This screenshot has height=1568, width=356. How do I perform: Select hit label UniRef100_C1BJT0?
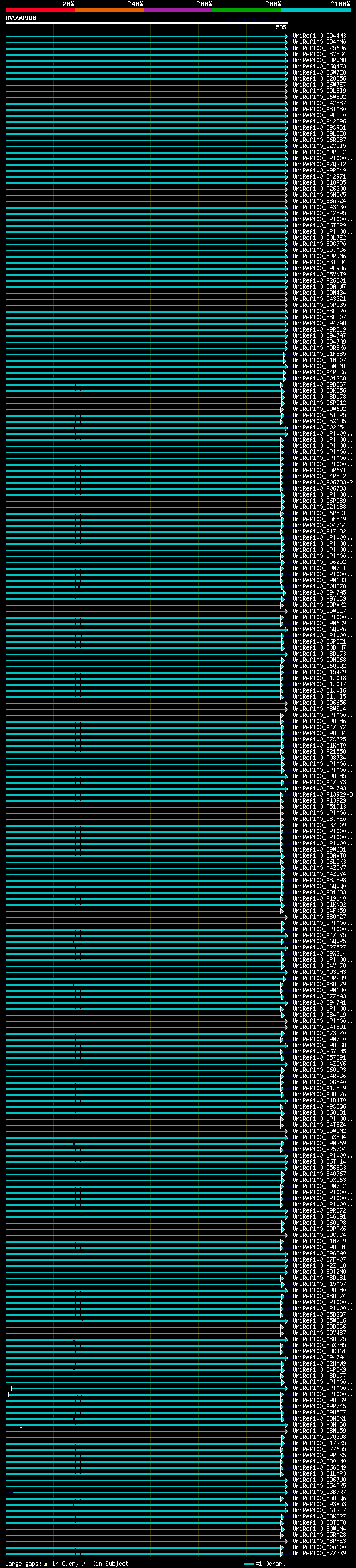tap(319, 1101)
